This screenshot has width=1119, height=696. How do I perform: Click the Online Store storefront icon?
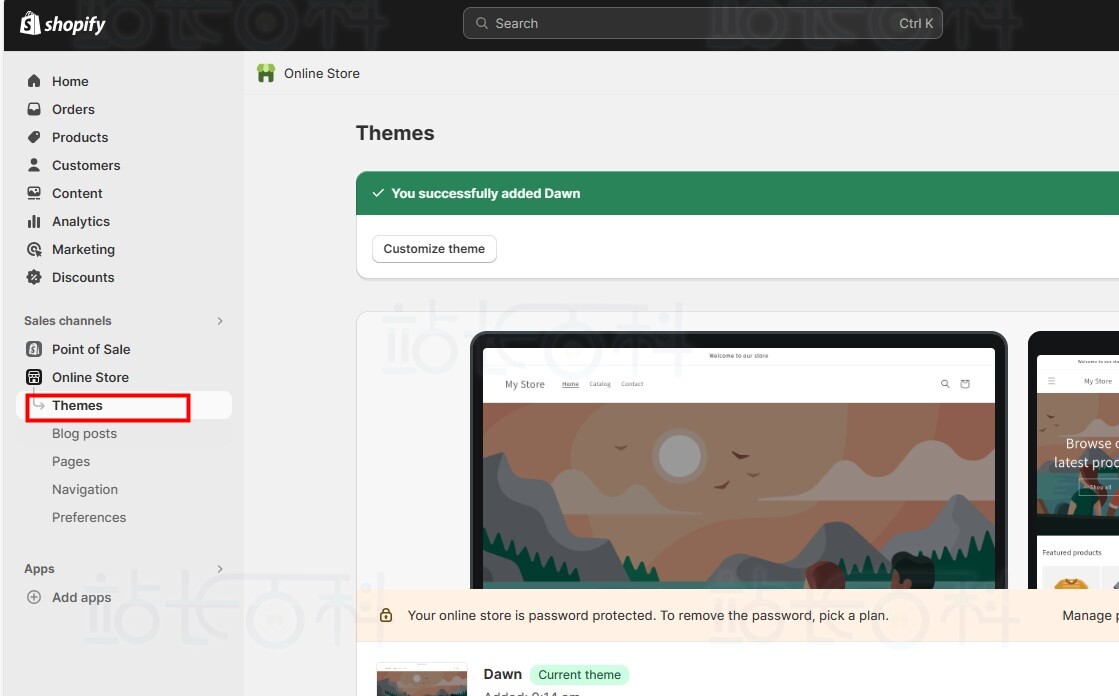click(34, 377)
